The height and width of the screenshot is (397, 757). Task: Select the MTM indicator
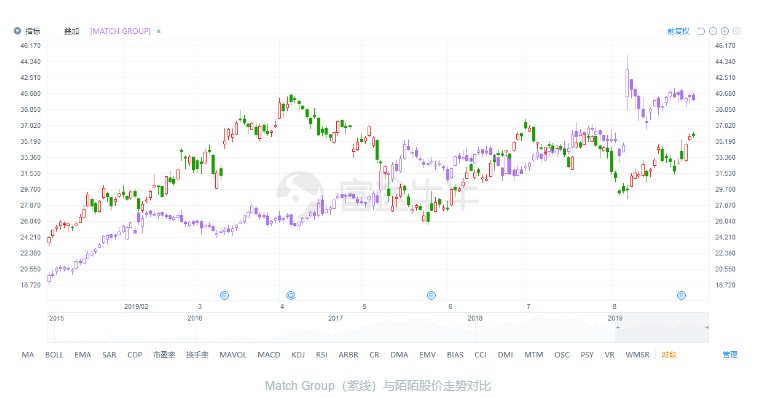pos(533,354)
